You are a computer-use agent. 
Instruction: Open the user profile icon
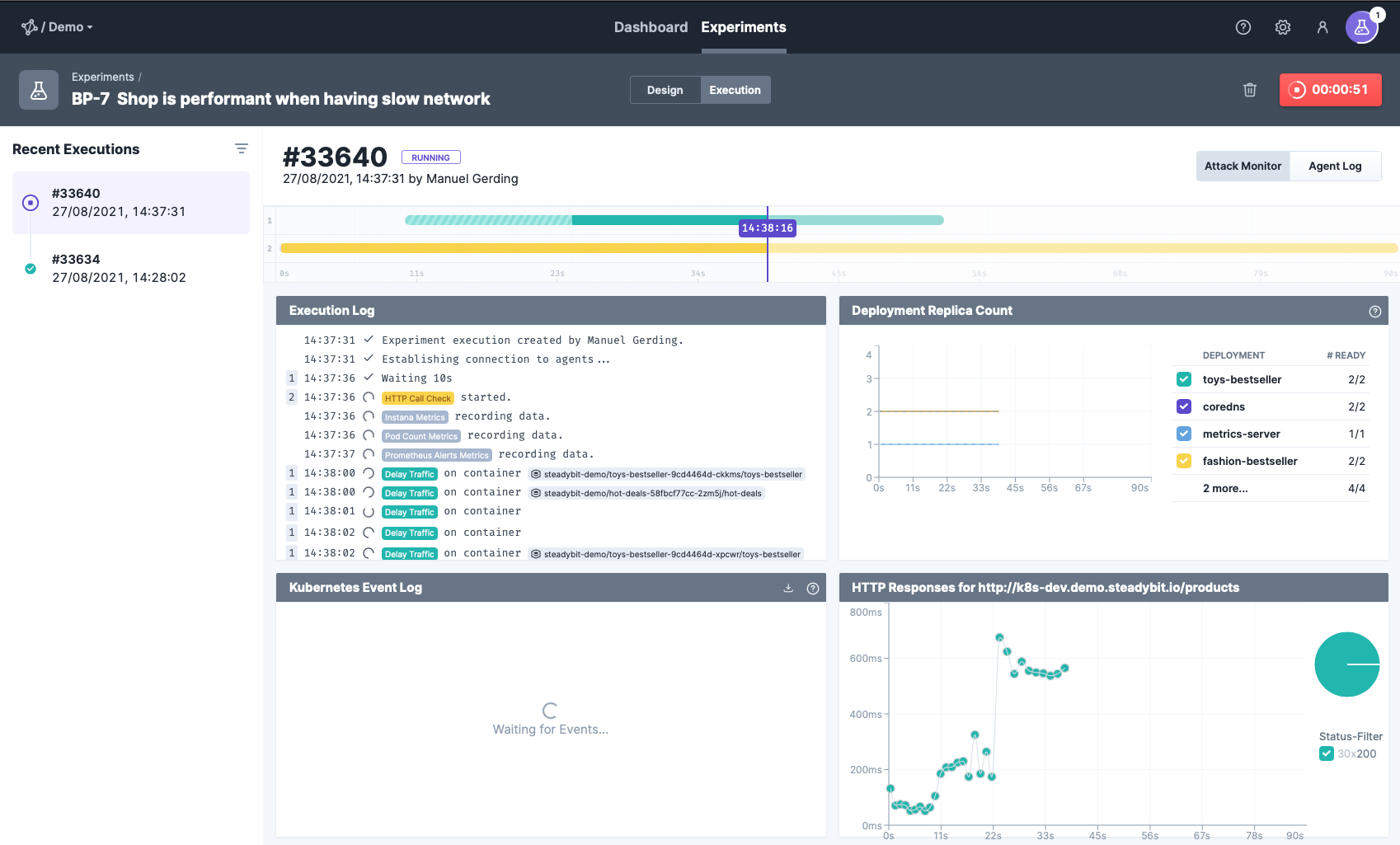1322,27
